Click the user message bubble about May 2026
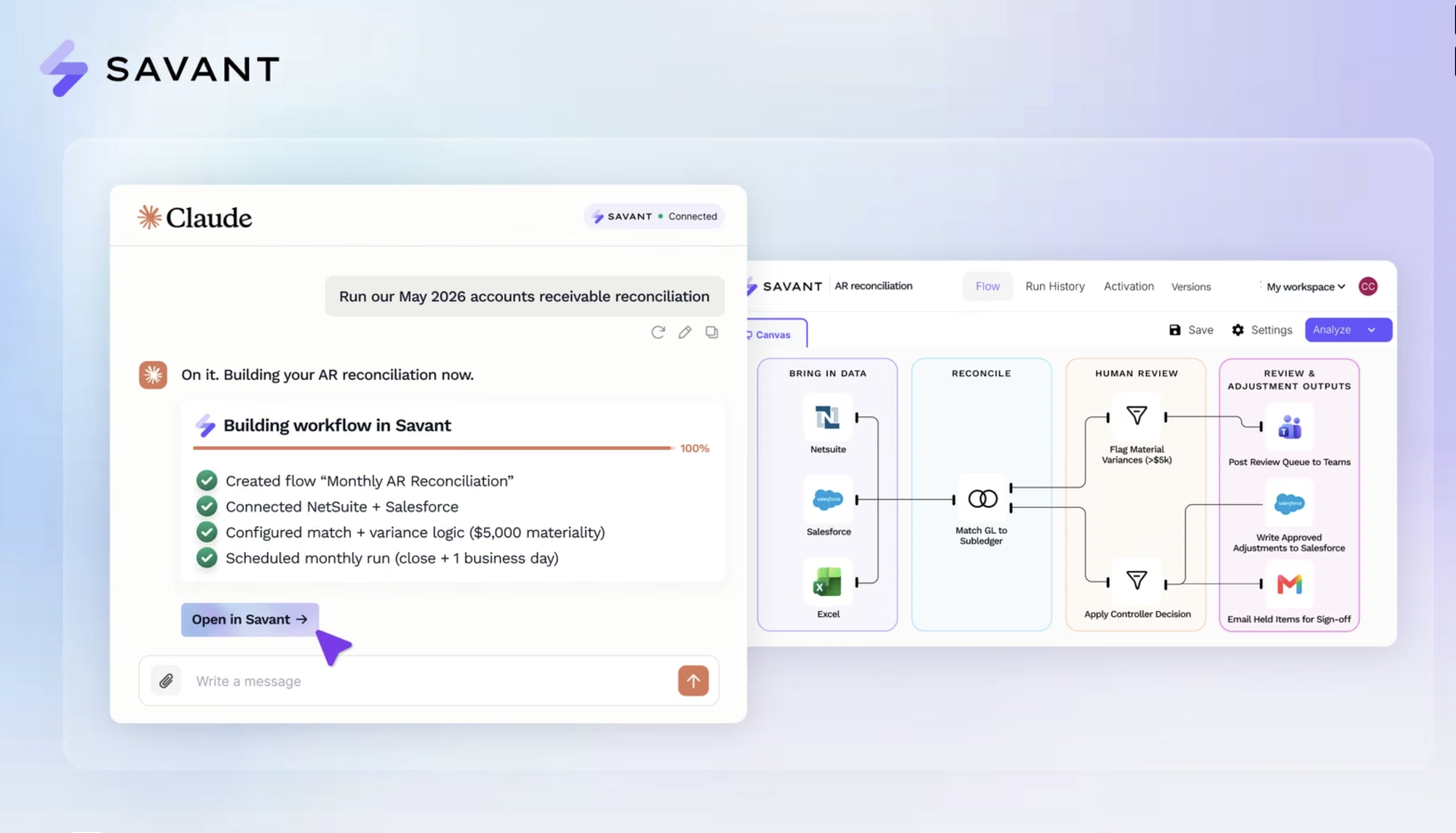The width and height of the screenshot is (1456, 833). [x=524, y=297]
